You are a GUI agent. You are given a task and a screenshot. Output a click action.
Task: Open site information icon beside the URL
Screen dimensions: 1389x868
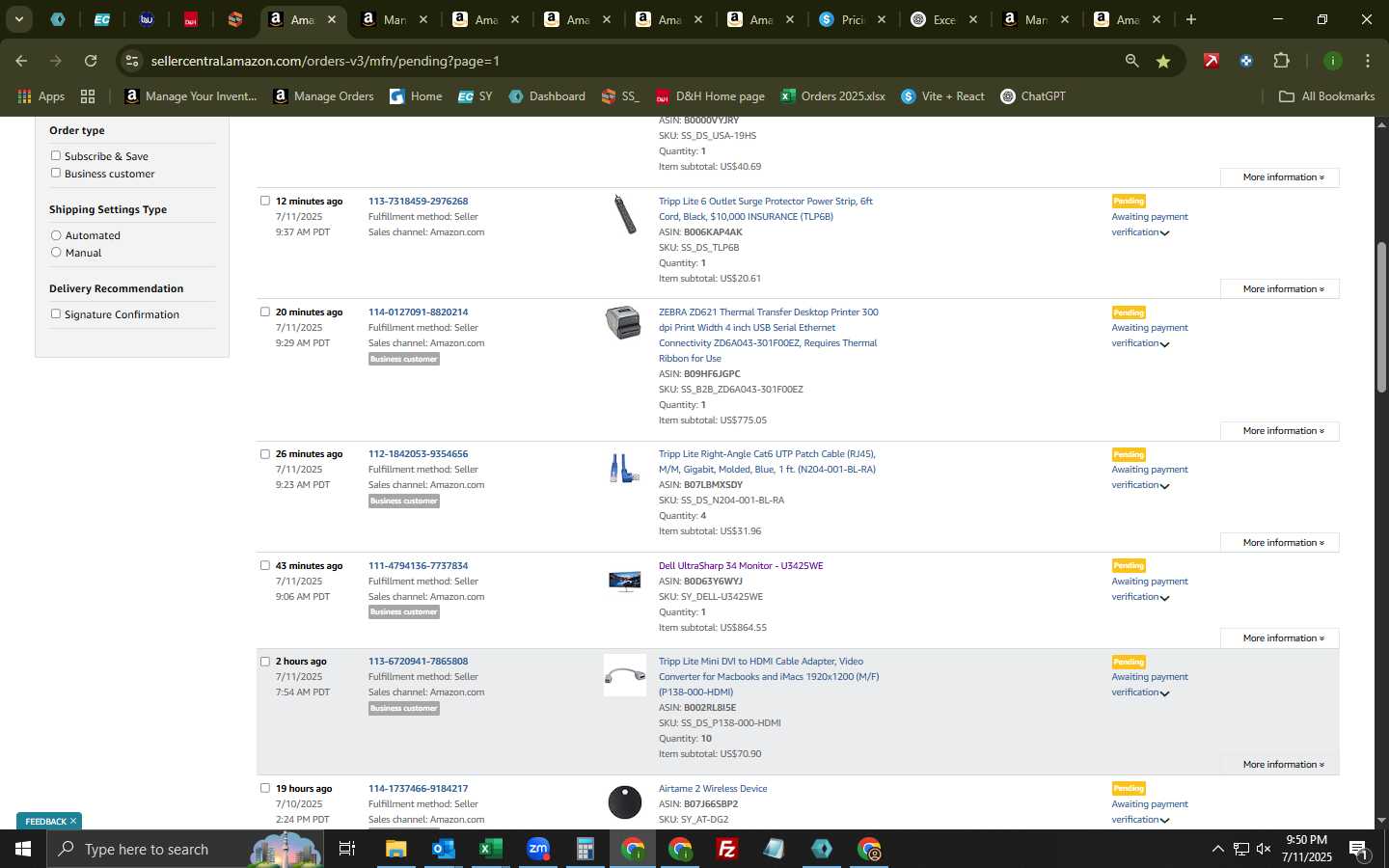tap(132, 61)
